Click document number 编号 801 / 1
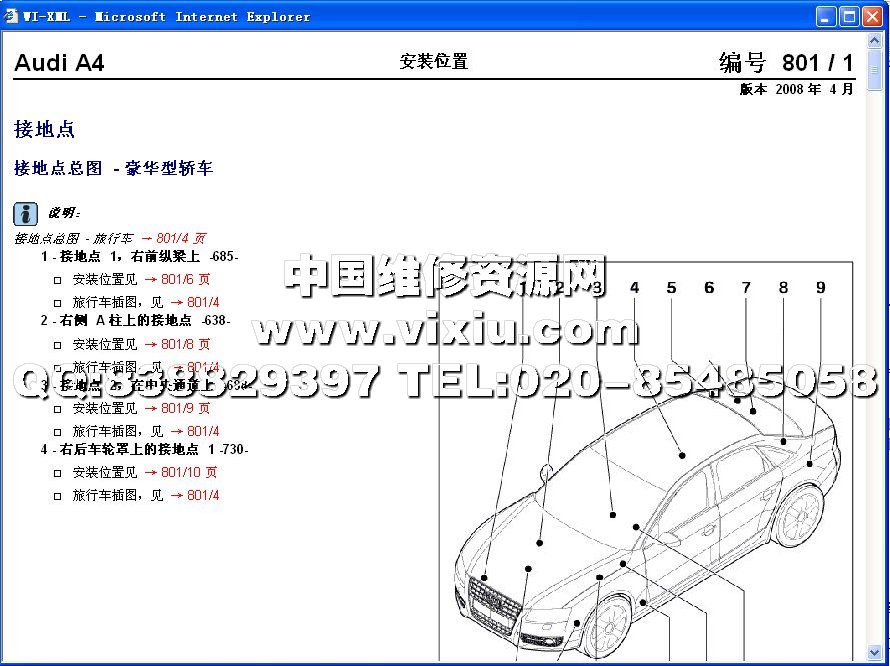Screen dimensions: 890x666 [786, 63]
